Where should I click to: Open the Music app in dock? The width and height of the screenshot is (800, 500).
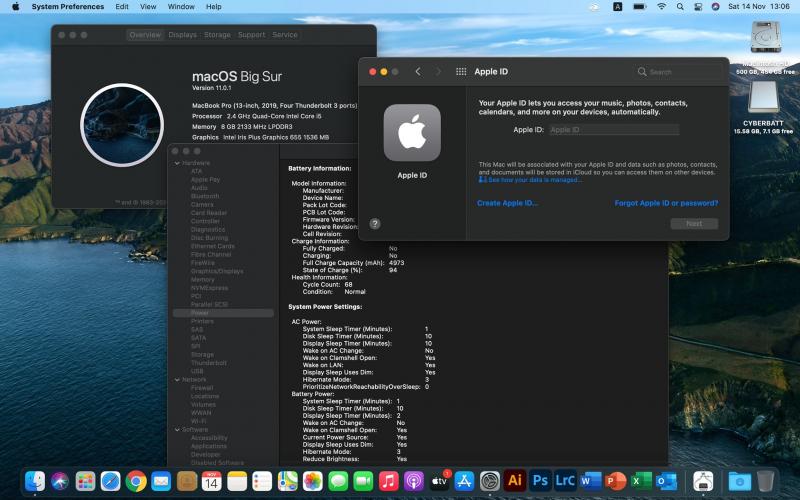click(x=388, y=481)
